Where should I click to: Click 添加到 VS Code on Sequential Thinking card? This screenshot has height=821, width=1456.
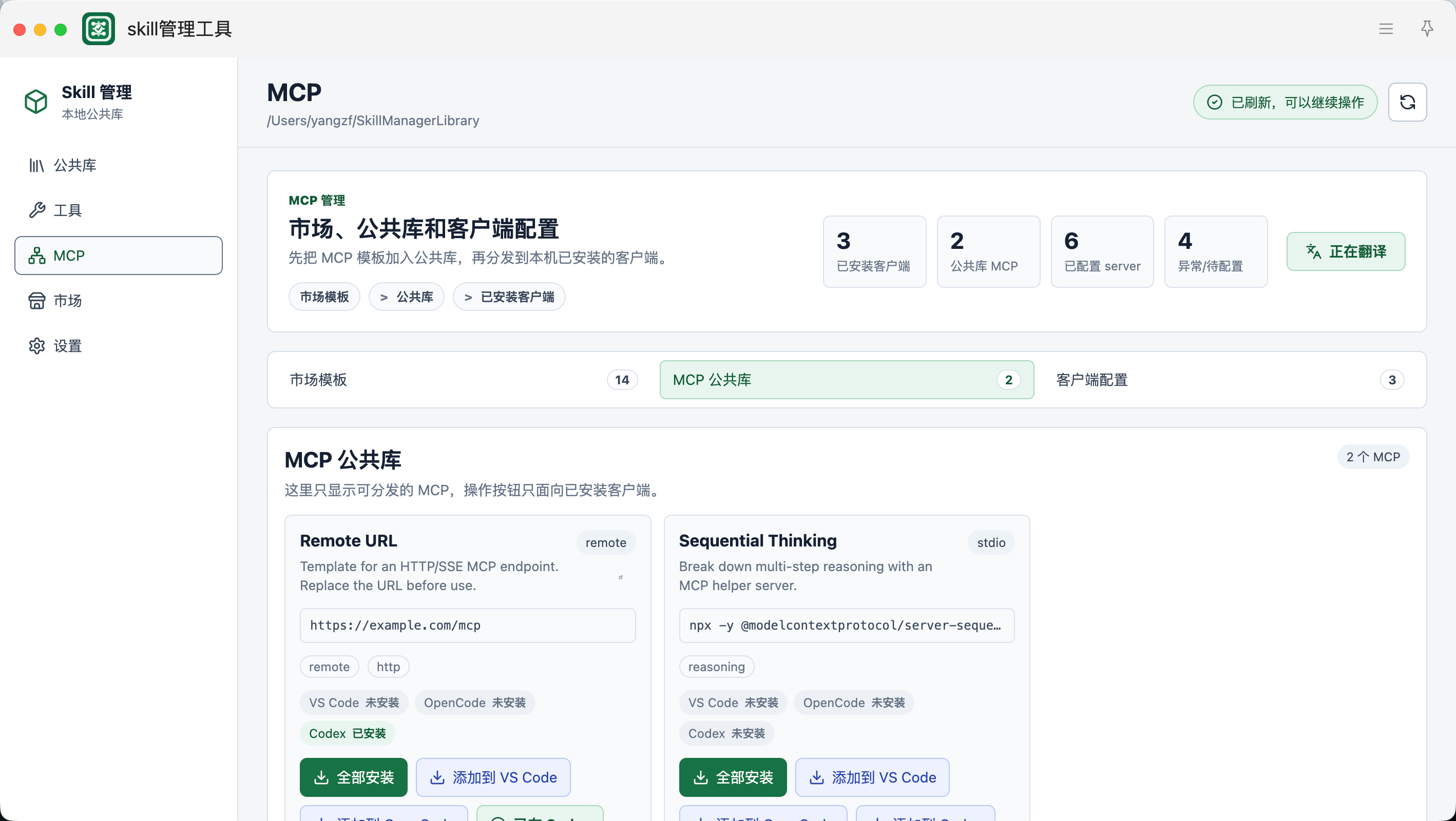pos(872,777)
